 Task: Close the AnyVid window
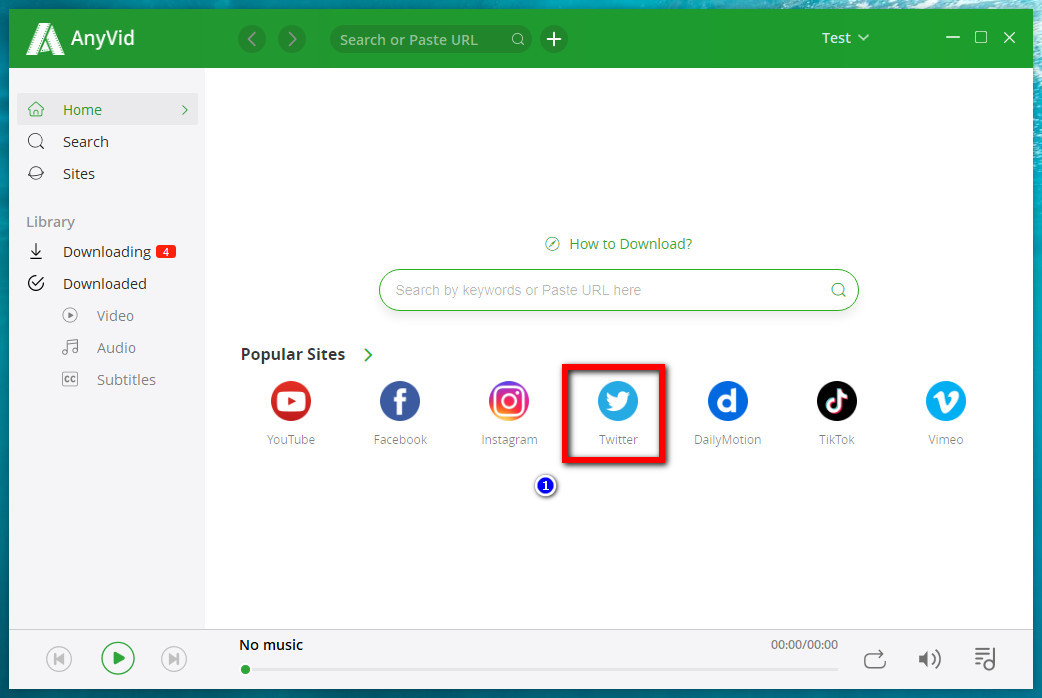pos(1009,38)
